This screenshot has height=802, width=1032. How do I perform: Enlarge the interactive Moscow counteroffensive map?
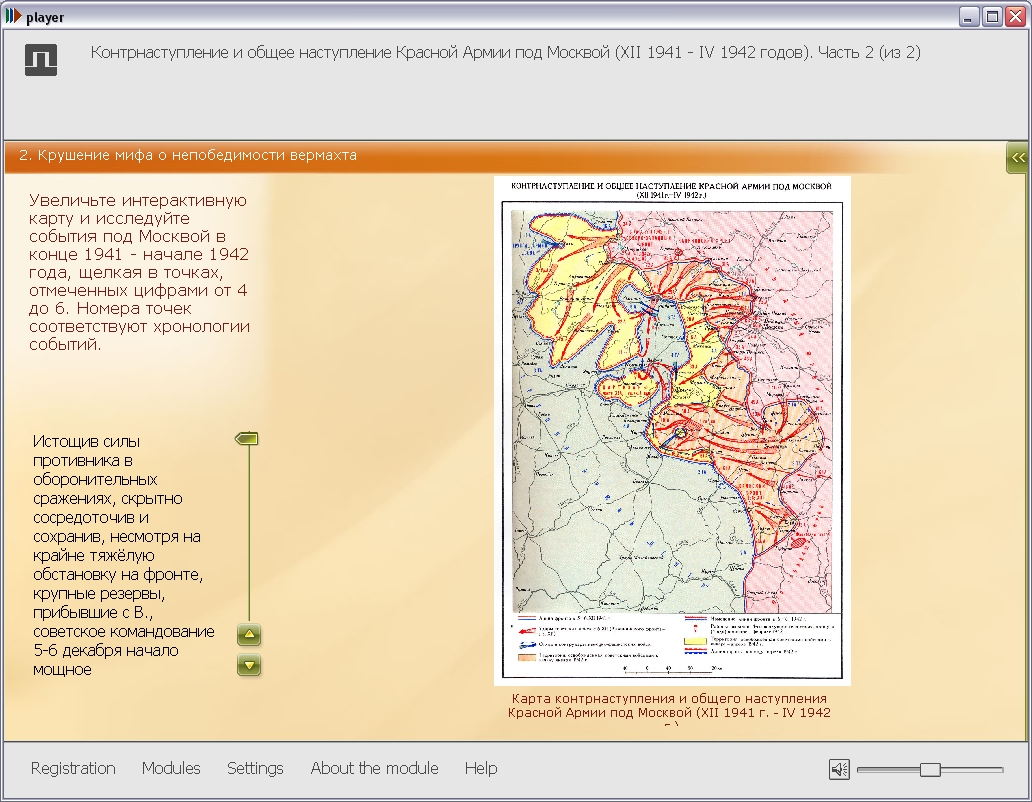(x=672, y=430)
